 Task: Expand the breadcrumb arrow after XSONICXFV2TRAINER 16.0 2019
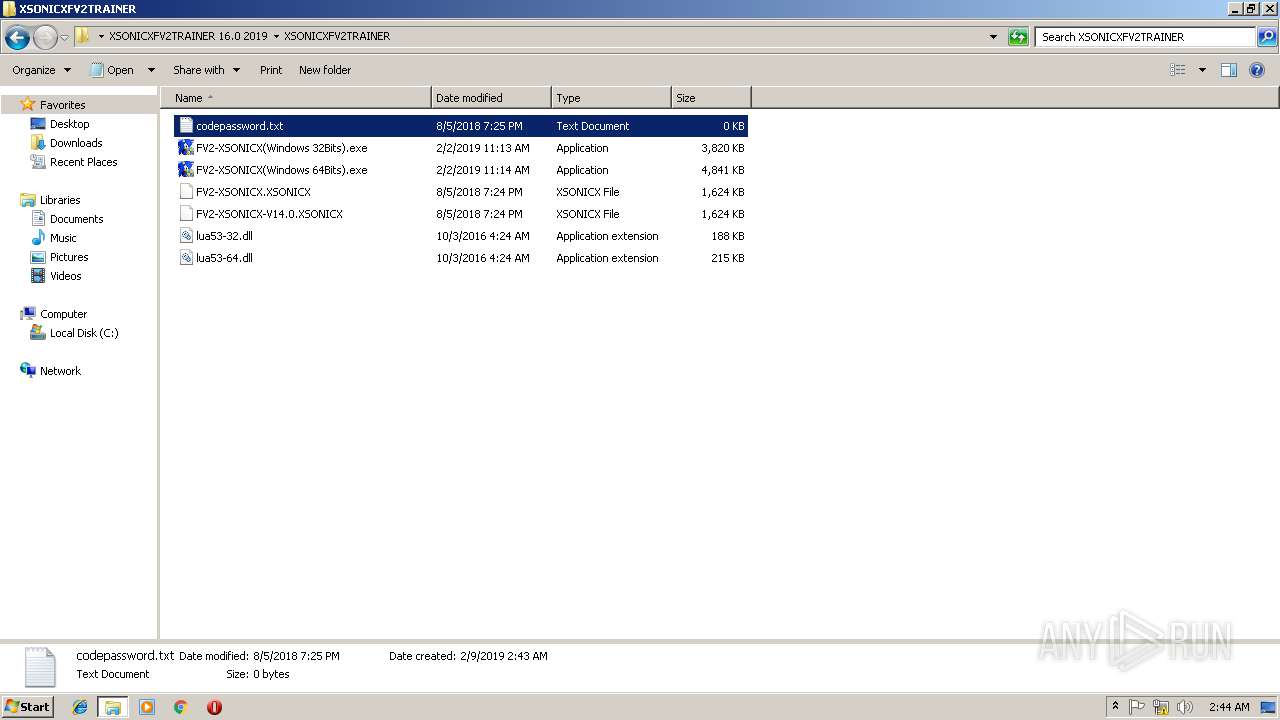(276, 36)
